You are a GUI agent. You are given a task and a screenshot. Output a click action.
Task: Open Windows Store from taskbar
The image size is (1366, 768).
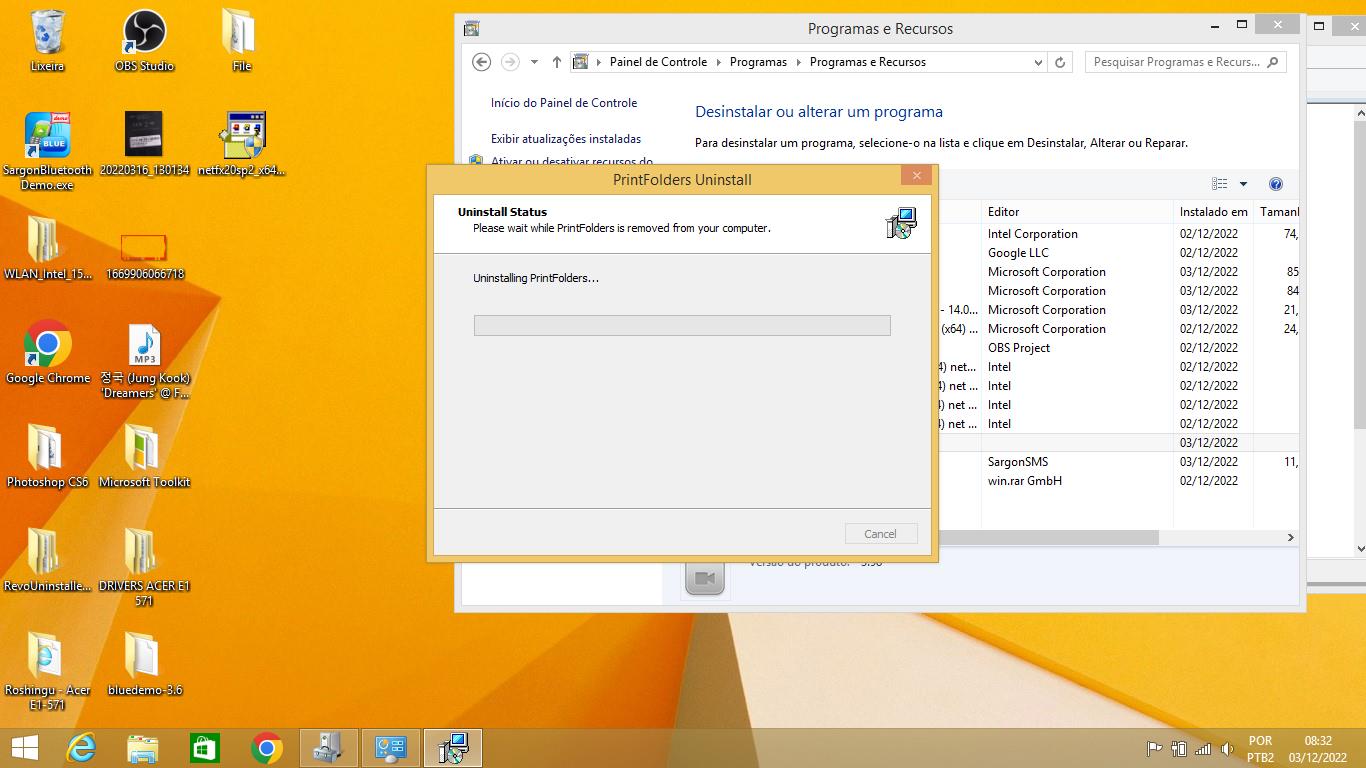click(x=205, y=748)
